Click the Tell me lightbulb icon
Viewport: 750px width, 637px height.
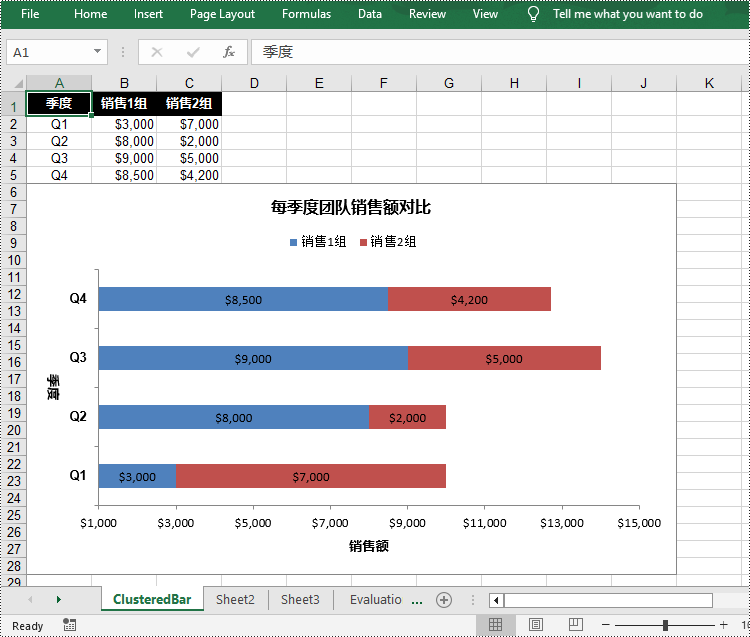(x=533, y=14)
